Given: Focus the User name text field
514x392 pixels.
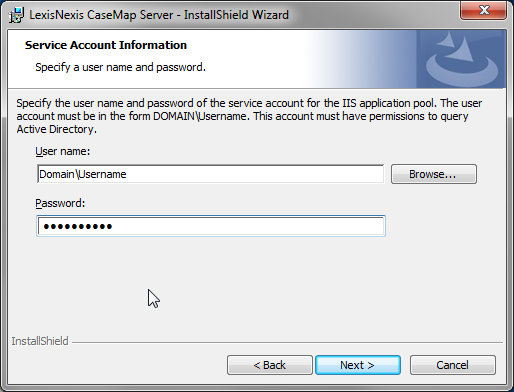Looking at the screenshot, I should (211, 174).
